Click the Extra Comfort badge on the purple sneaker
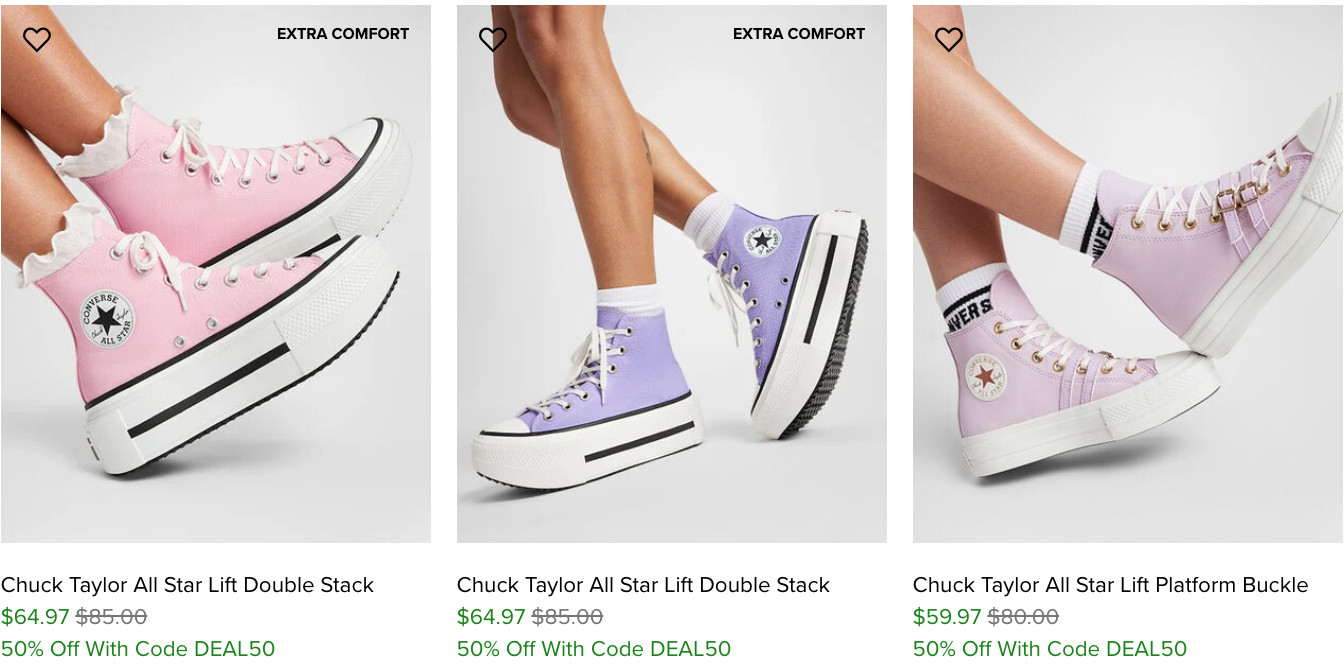The width and height of the screenshot is (1344, 672). pyautogui.click(x=799, y=34)
